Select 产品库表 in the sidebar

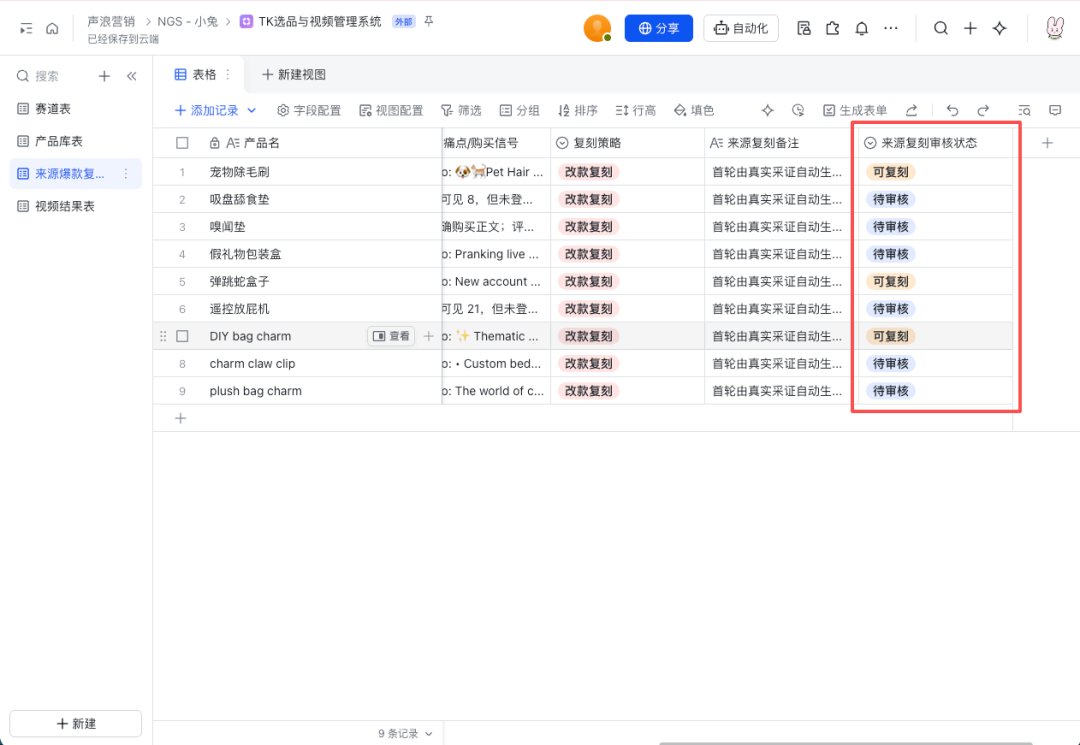pos(59,141)
